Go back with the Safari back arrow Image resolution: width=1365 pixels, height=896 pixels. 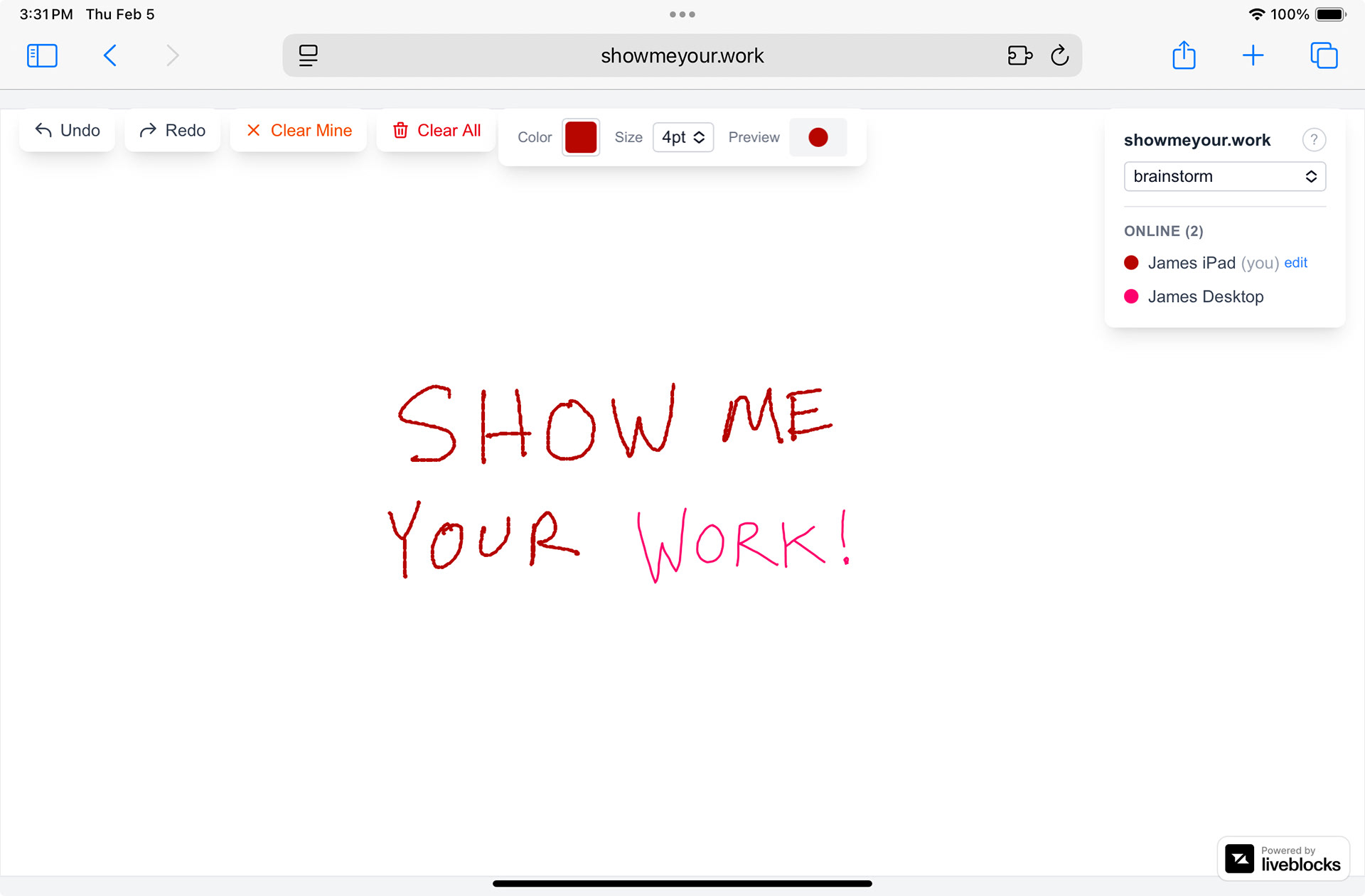tap(110, 55)
